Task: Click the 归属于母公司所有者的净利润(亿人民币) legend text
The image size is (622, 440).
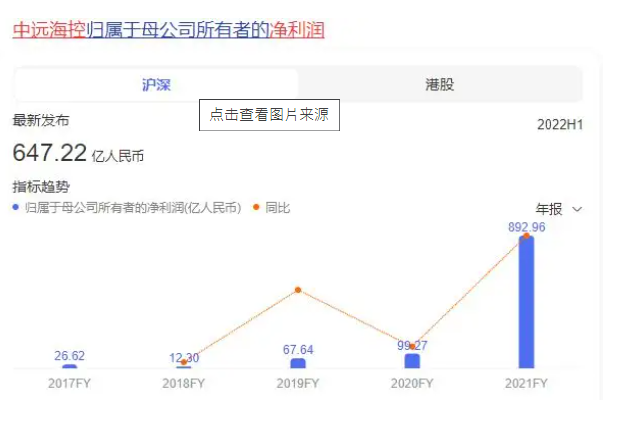Action: (133, 208)
